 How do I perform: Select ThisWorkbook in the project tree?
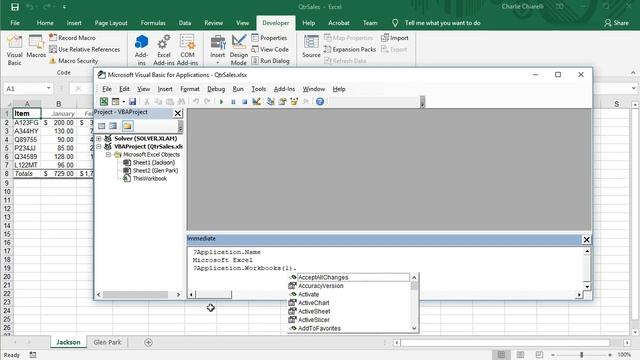click(x=149, y=178)
